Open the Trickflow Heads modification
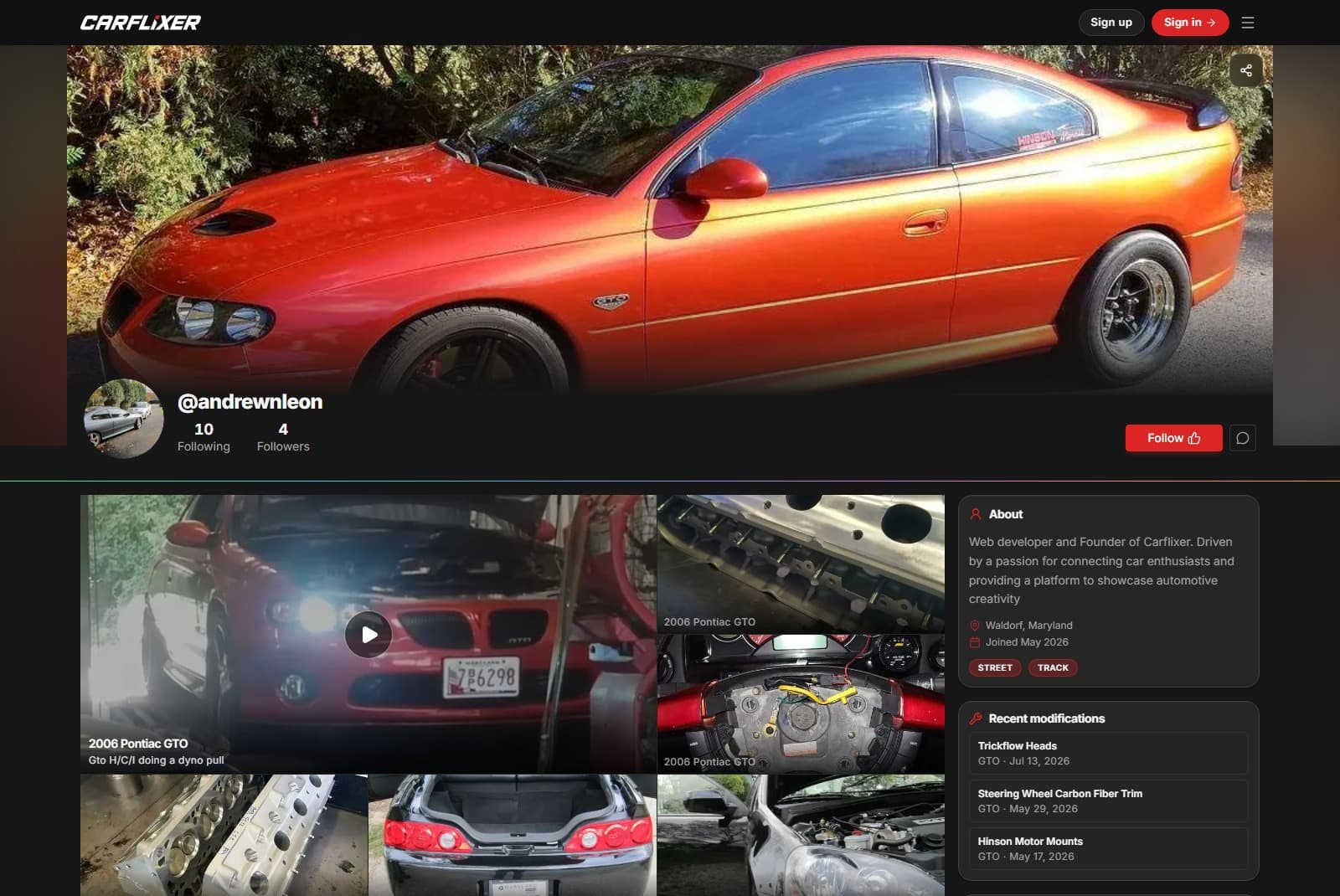This screenshot has width=1340, height=896. click(x=1109, y=754)
